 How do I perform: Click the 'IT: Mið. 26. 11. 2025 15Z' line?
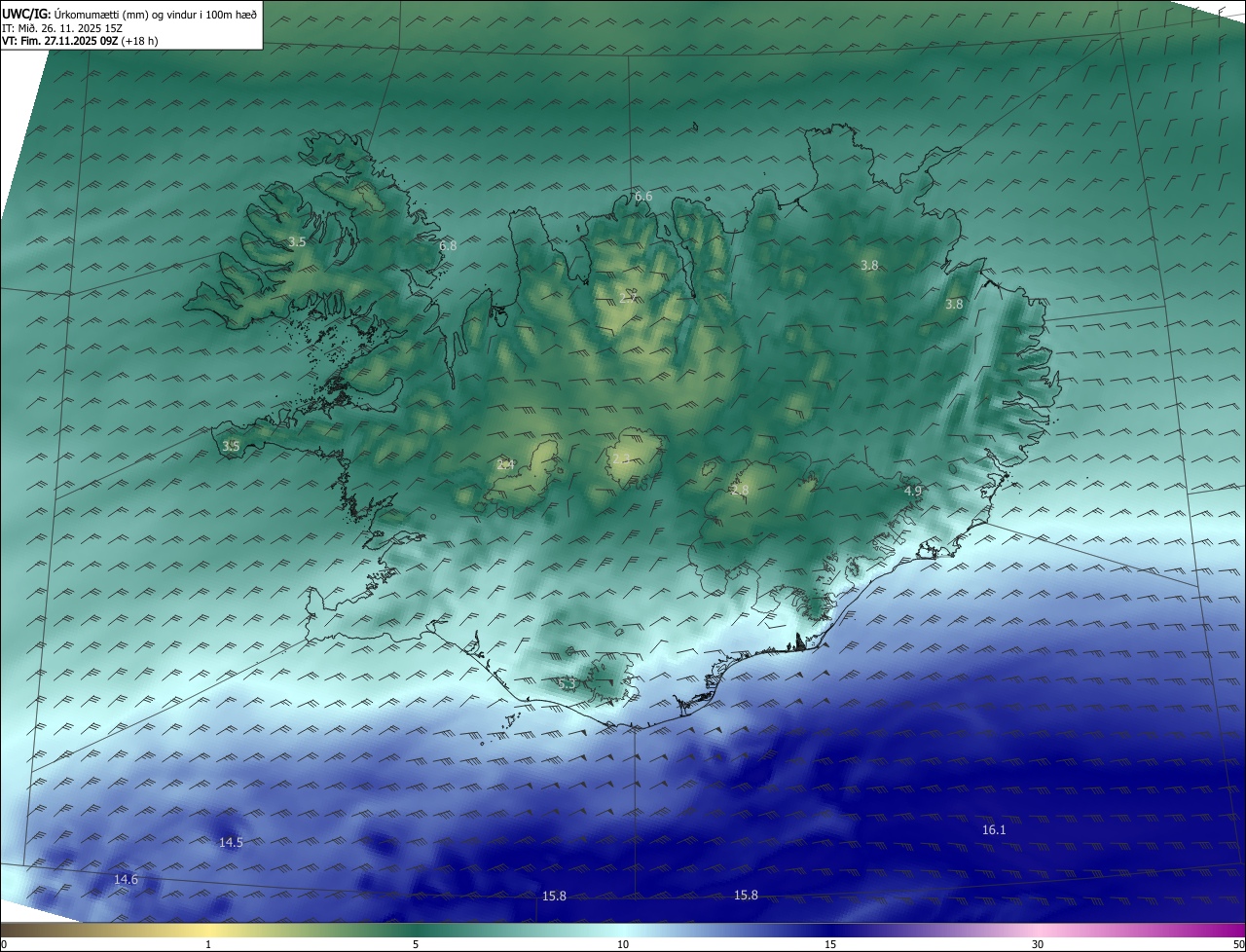tap(62, 28)
